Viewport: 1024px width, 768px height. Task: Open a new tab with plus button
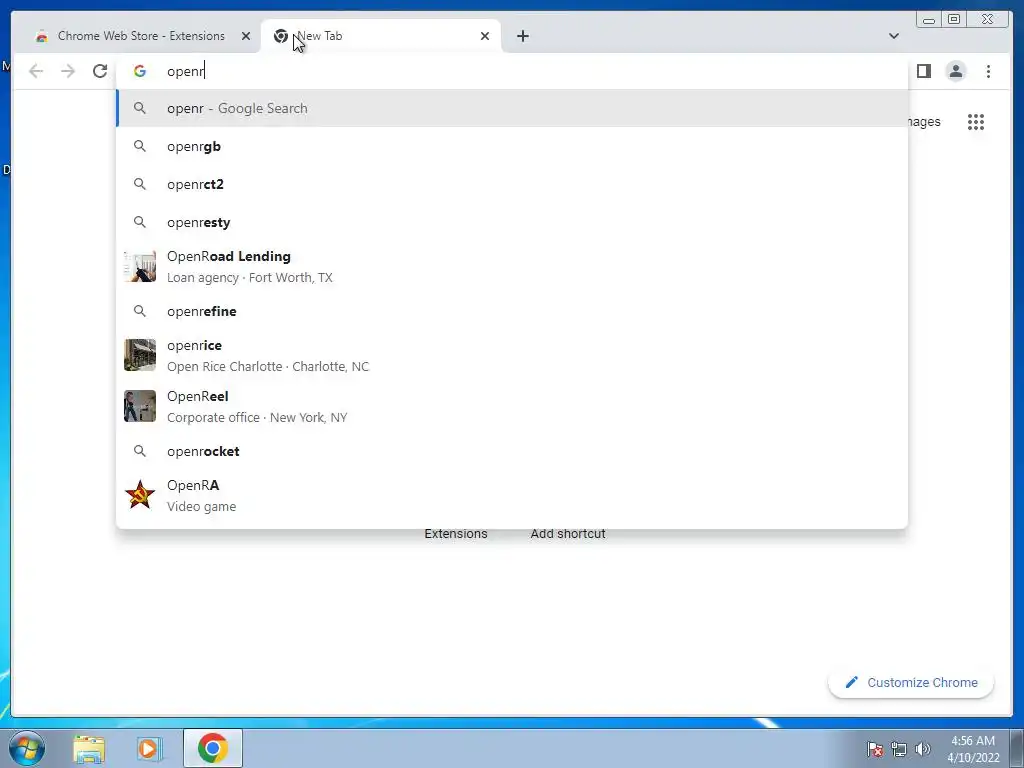coord(522,36)
